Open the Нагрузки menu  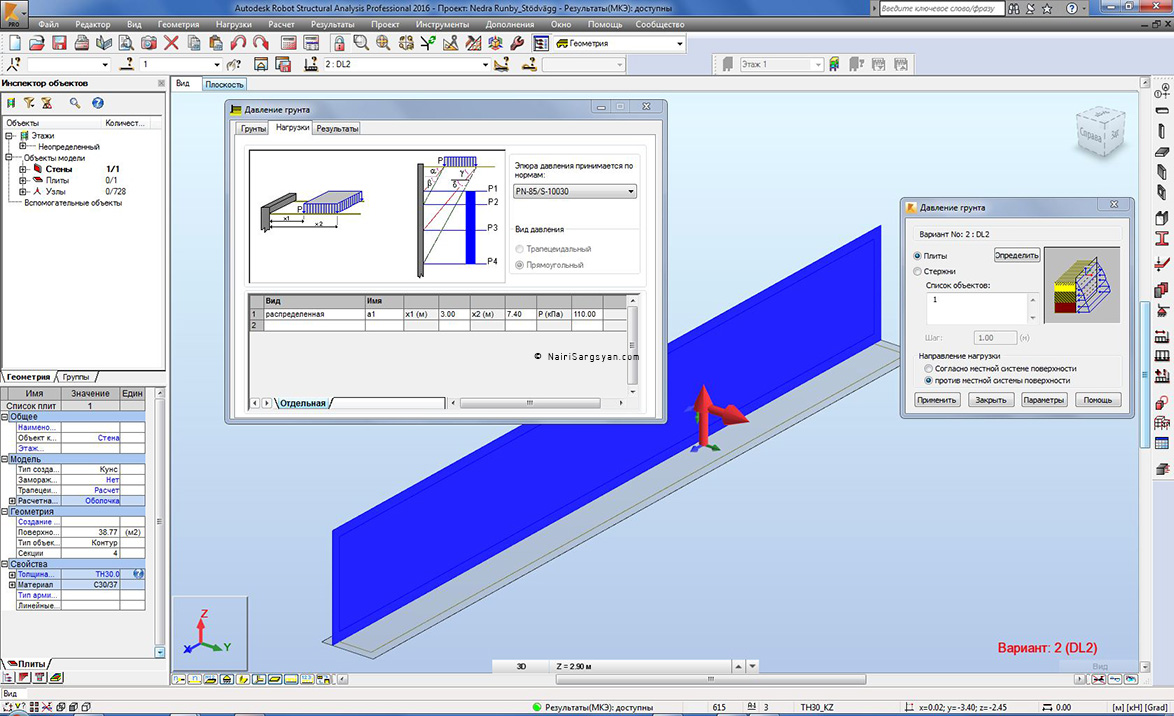234,24
